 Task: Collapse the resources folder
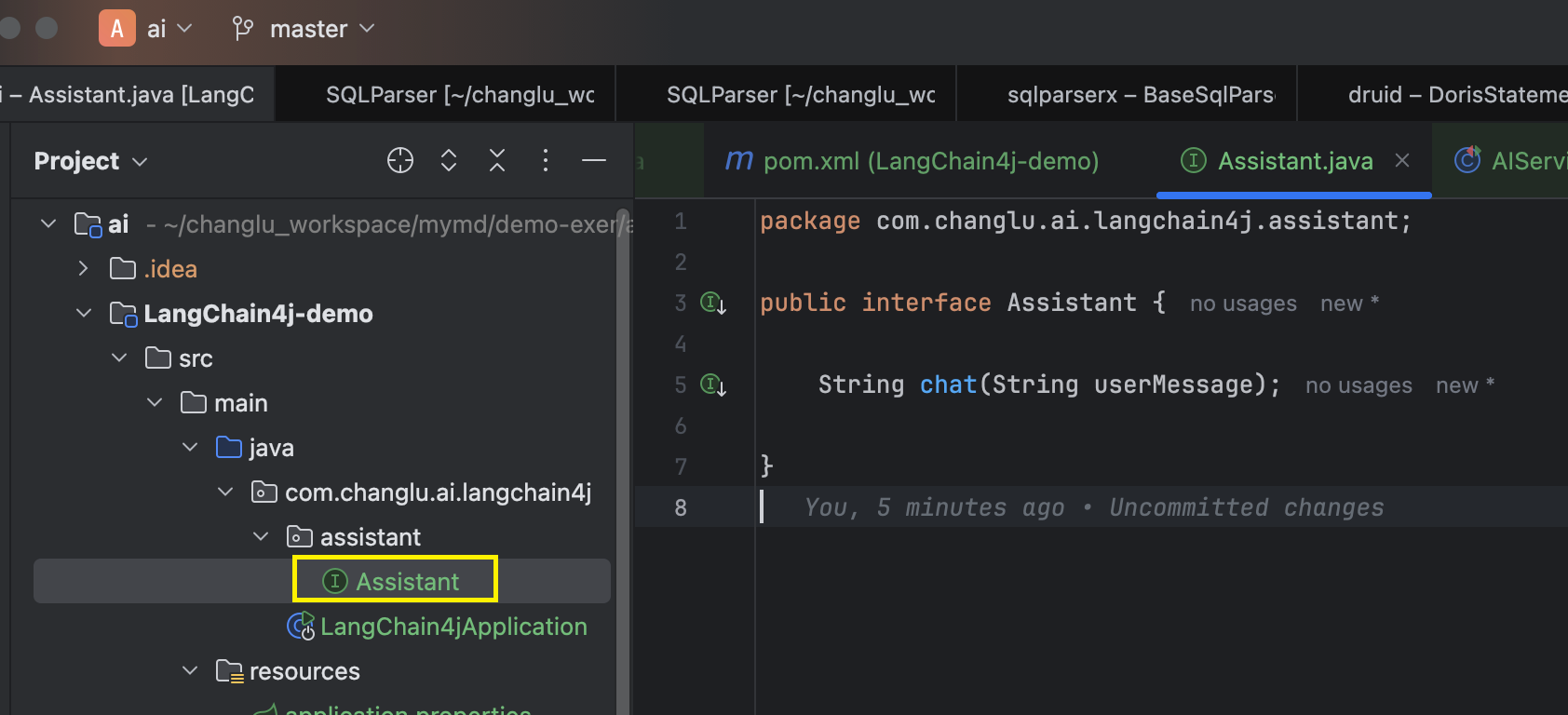click(190, 671)
